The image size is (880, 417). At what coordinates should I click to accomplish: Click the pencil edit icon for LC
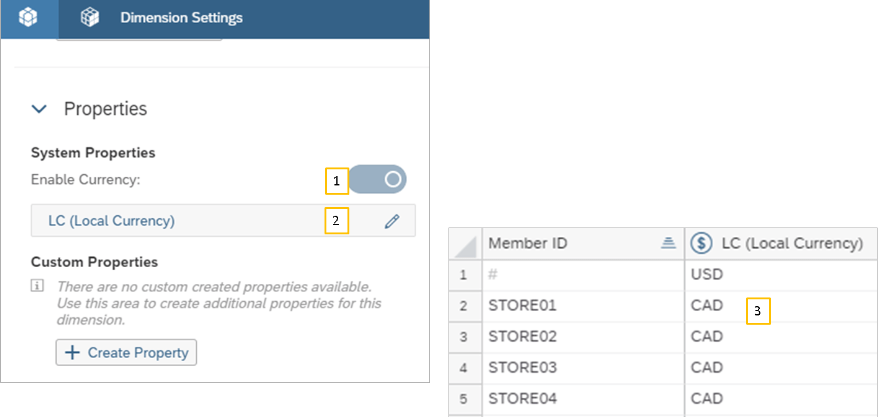coord(391,221)
